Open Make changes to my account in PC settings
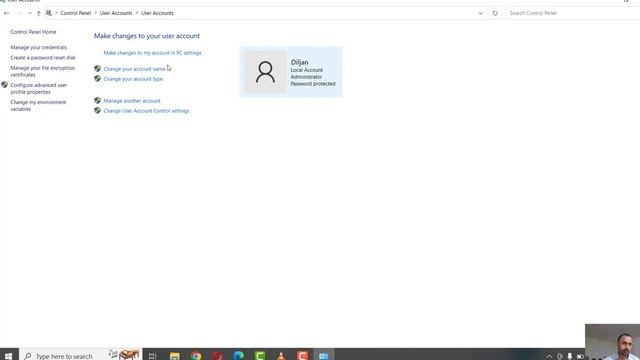 [152, 53]
